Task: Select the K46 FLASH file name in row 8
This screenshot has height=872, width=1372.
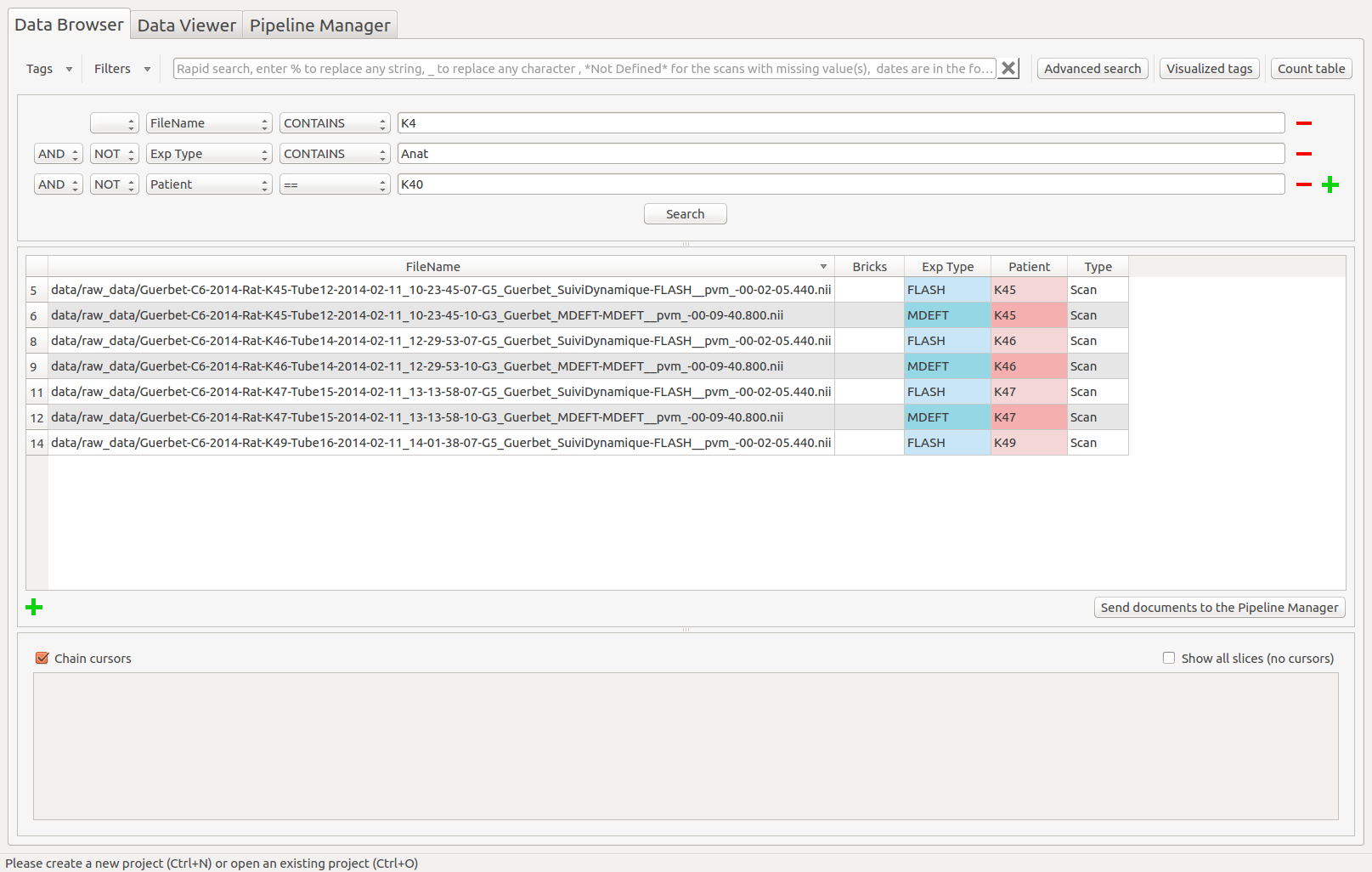Action: coord(441,341)
